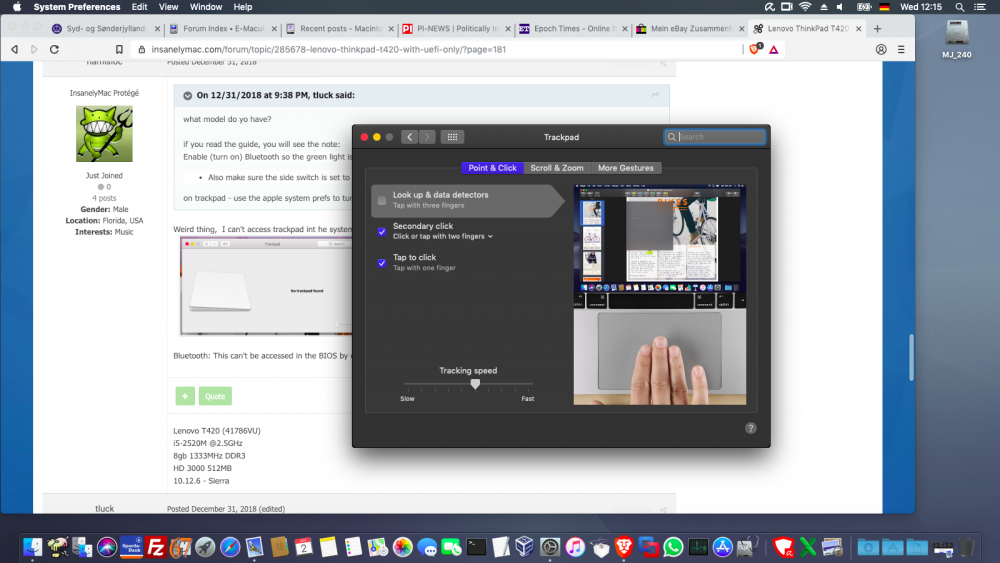Switch to Scroll & Zoom tab
Viewport: 1000px width, 563px height.
coord(557,168)
